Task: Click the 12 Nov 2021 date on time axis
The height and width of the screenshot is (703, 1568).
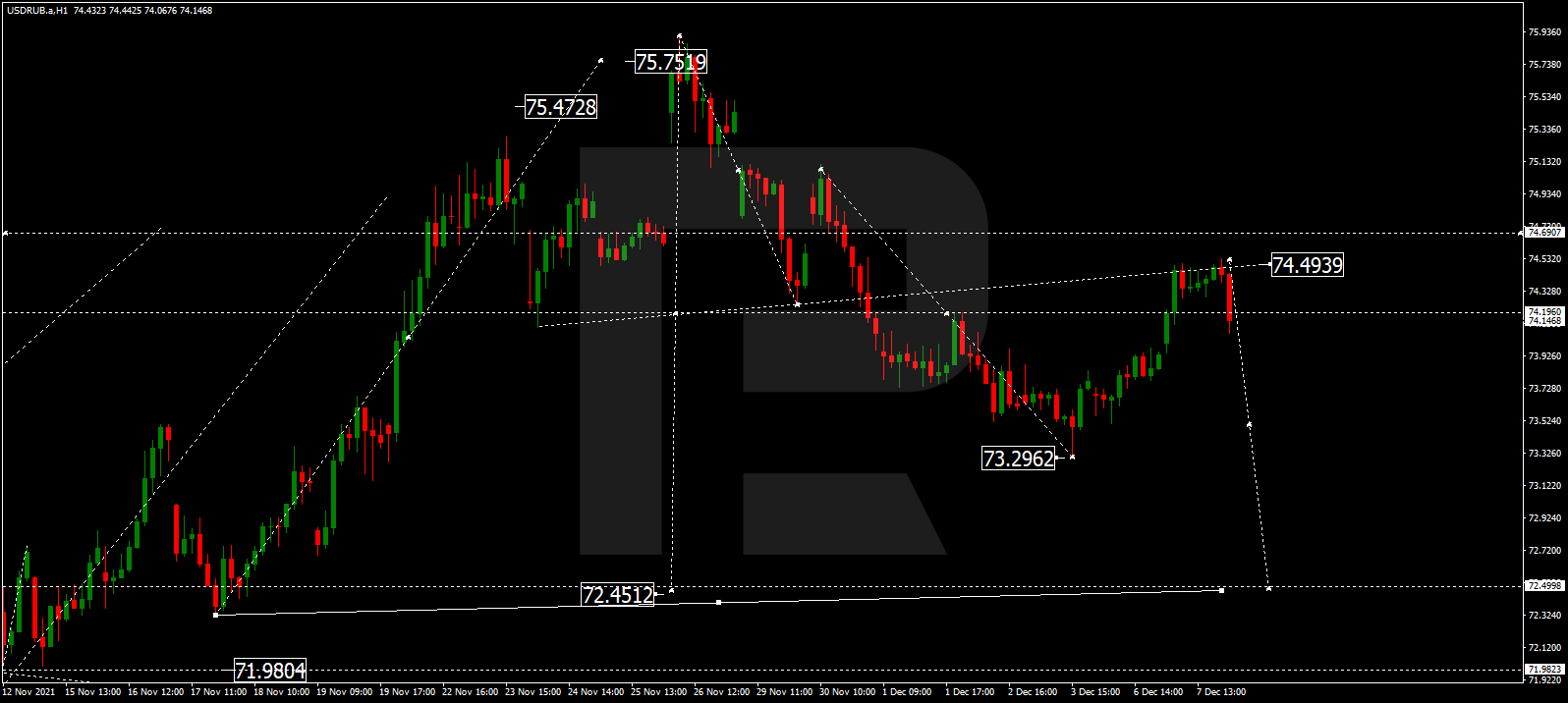Action: point(29,692)
